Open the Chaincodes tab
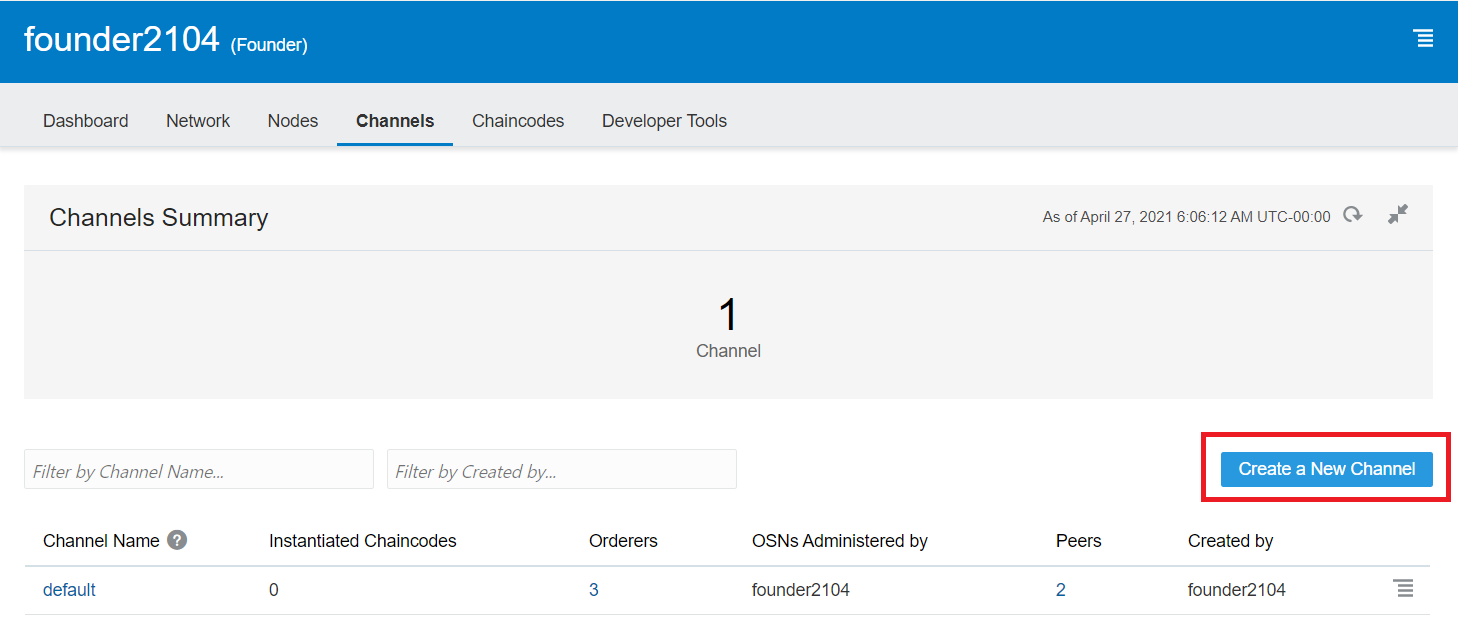This screenshot has height=629, width=1458. [x=518, y=121]
